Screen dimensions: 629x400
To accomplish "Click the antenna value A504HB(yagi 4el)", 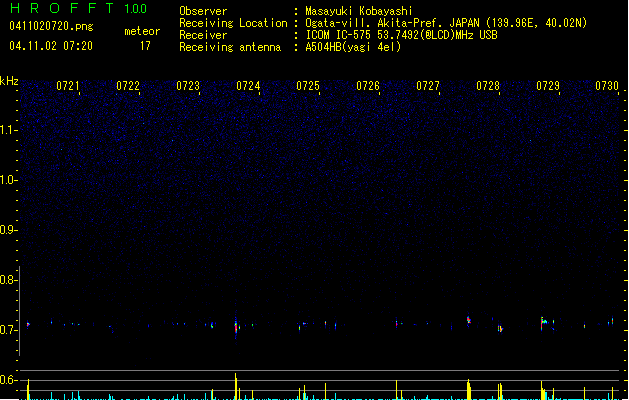I will coord(353,47).
